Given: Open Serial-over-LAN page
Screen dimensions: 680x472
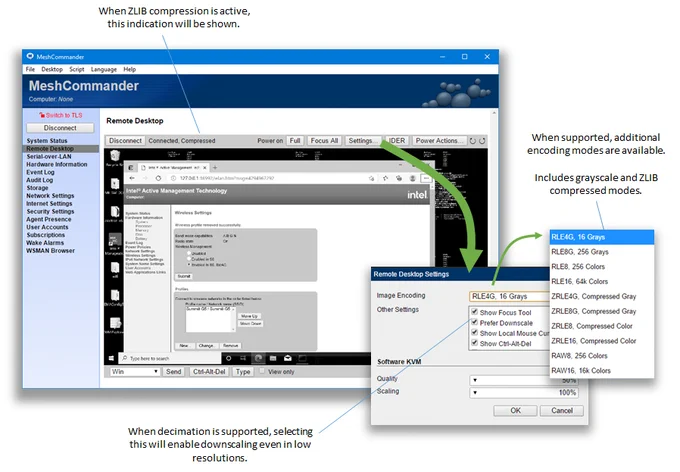Looking at the screenshot, I should pyautogui.click(x=49, y=156).
